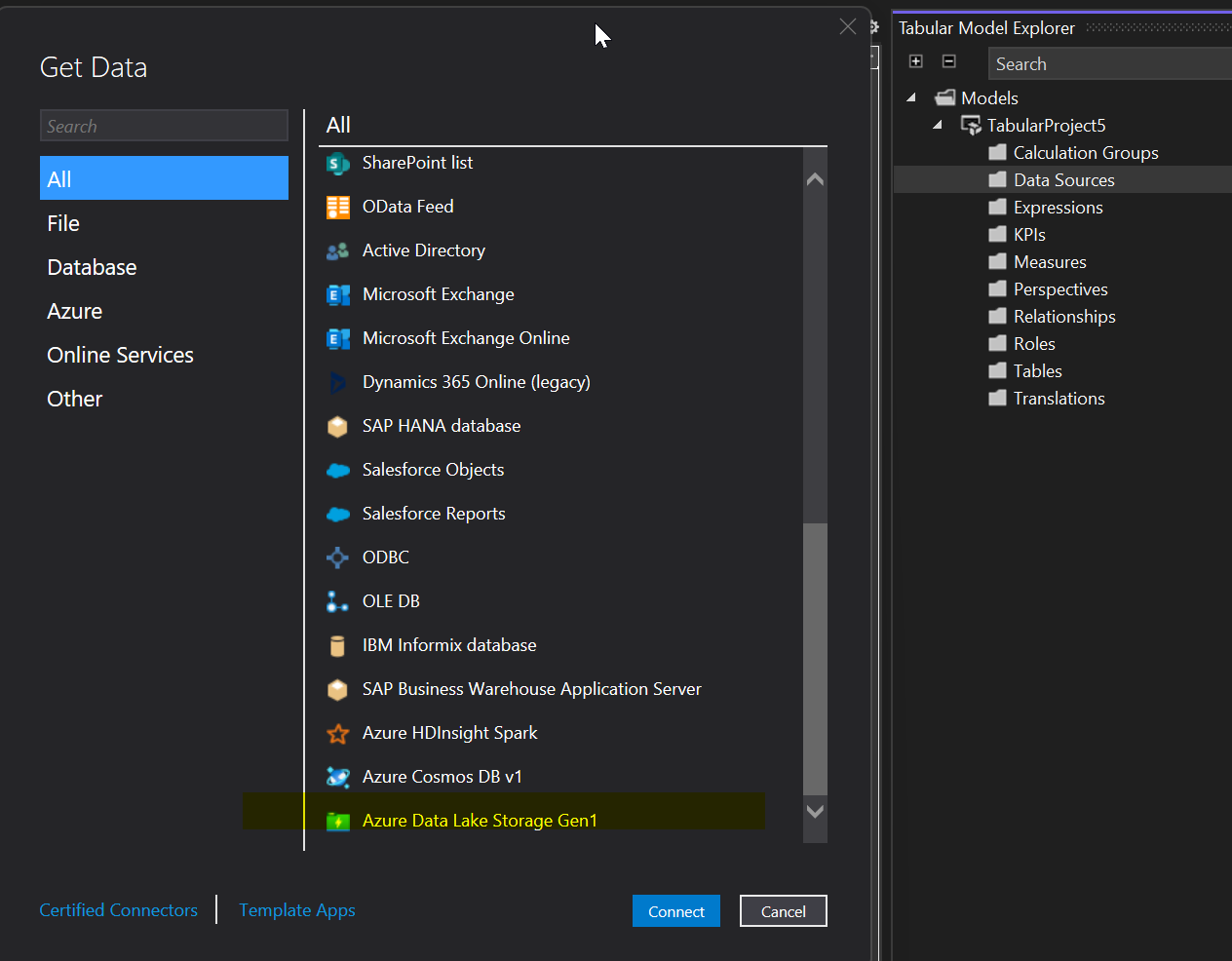This screenshot has height=961, width=1232.
Task: Collapse the Models tree node
Action: coord(911,97)
